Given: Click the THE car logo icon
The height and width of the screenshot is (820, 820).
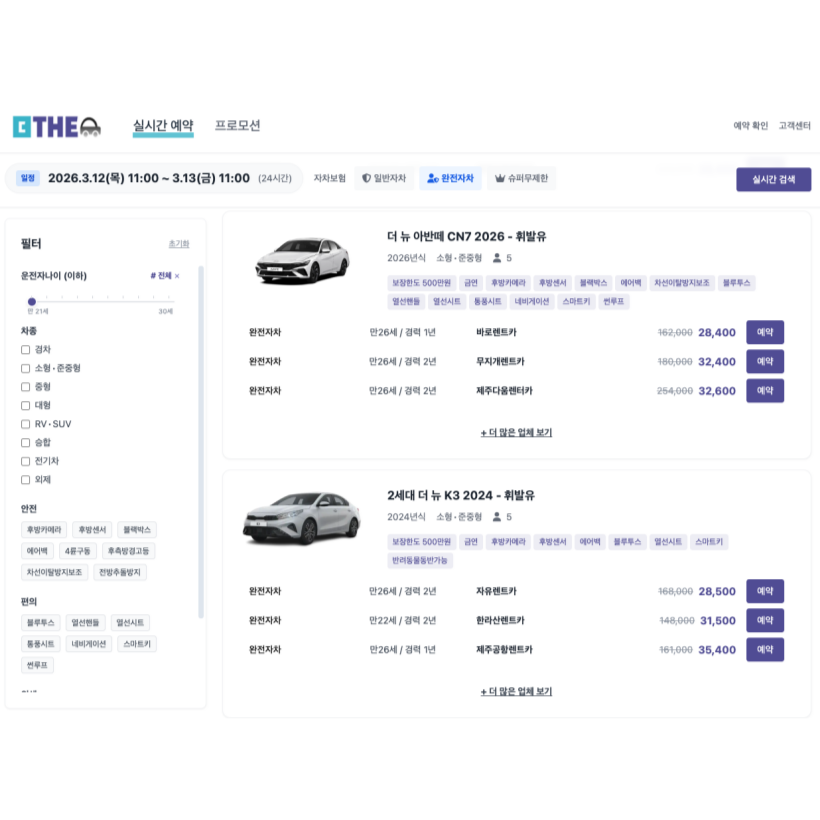Looking at the screenshot, I should 56,126.
